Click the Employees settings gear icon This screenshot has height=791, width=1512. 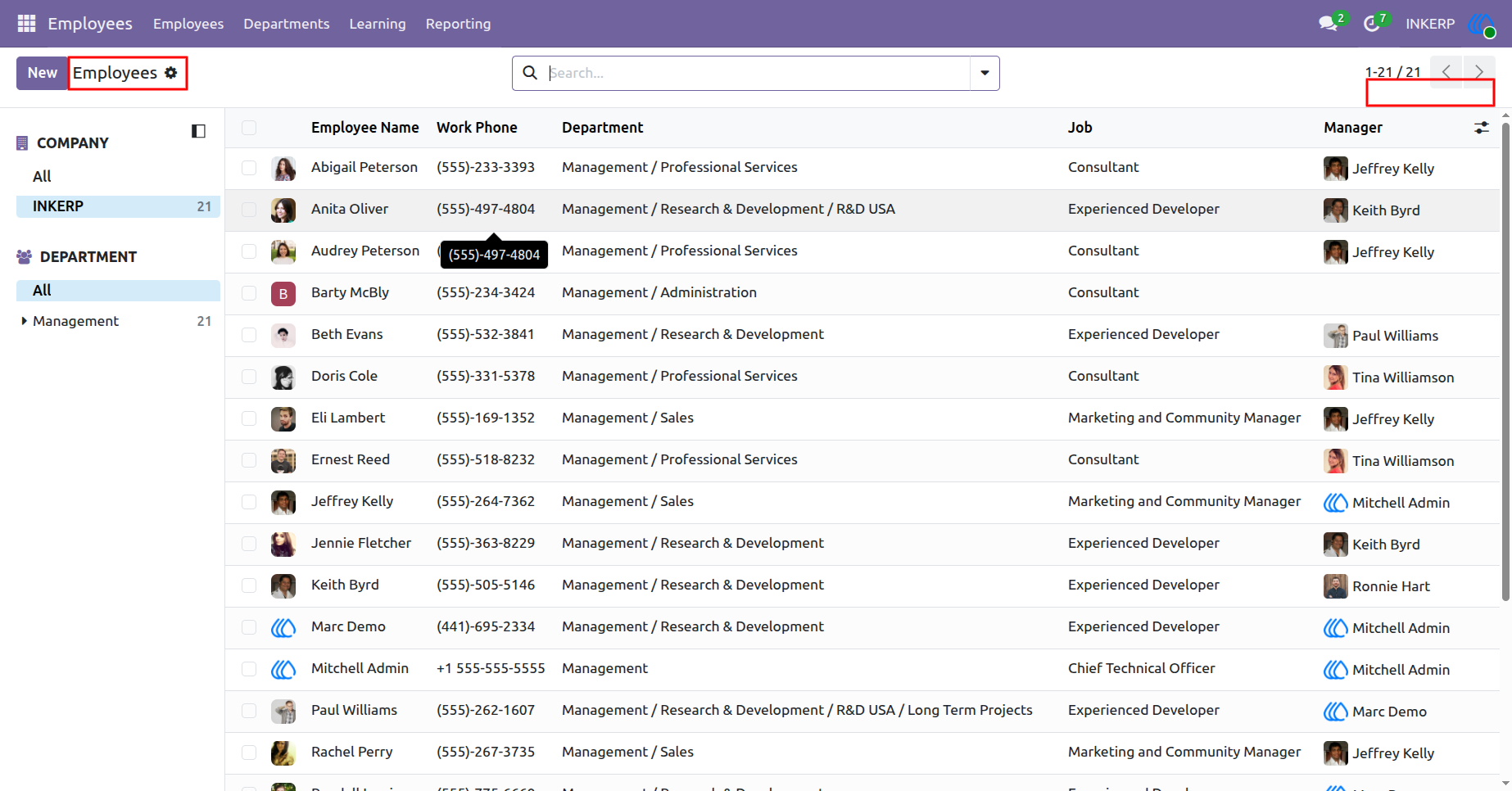171,73
